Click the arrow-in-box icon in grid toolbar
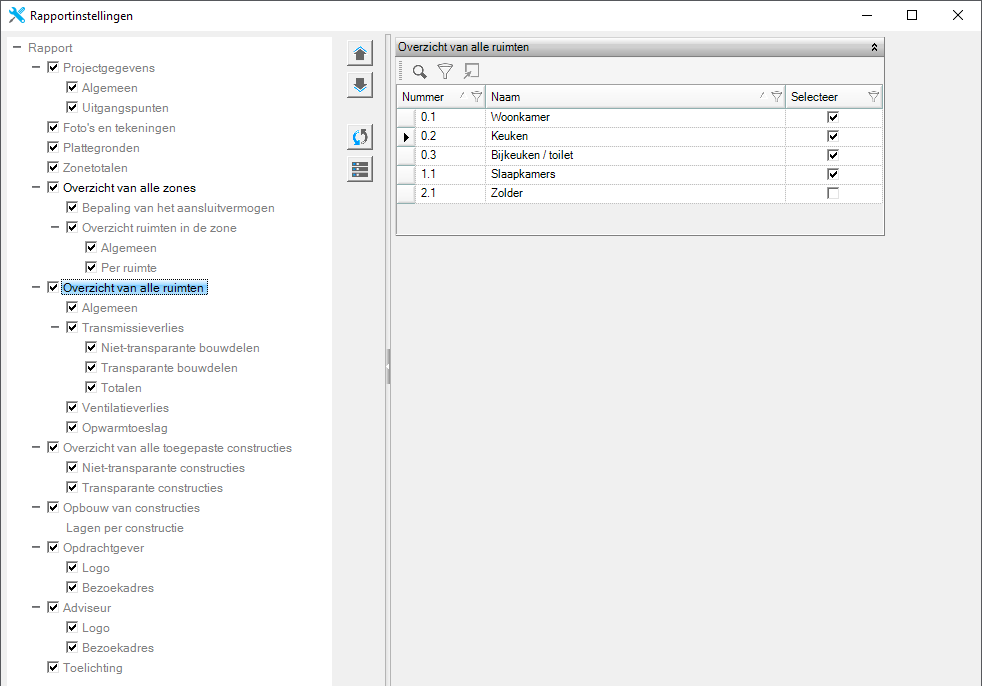 tap(471, 71)
